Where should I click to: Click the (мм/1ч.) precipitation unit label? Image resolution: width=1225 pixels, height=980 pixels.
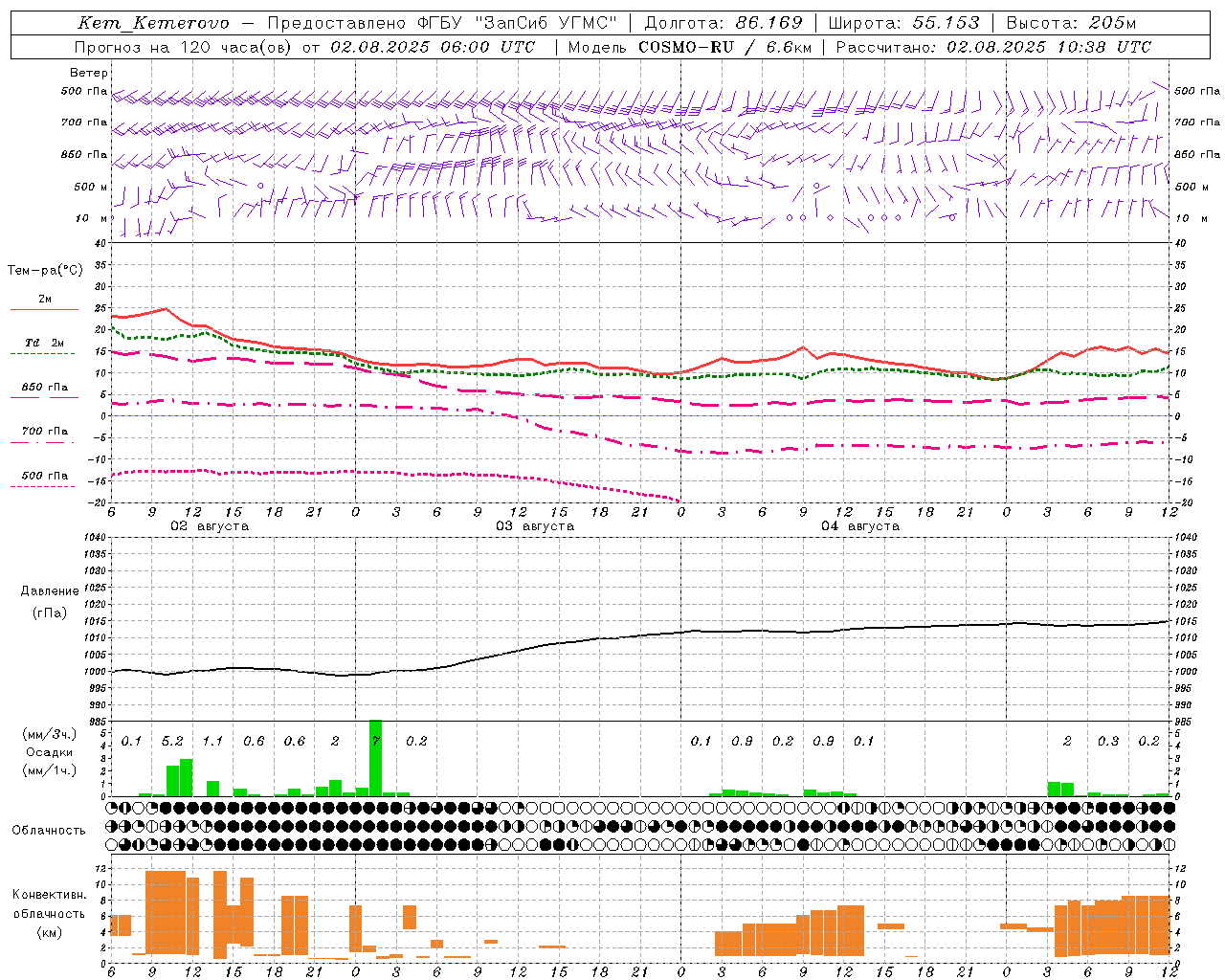50,770
